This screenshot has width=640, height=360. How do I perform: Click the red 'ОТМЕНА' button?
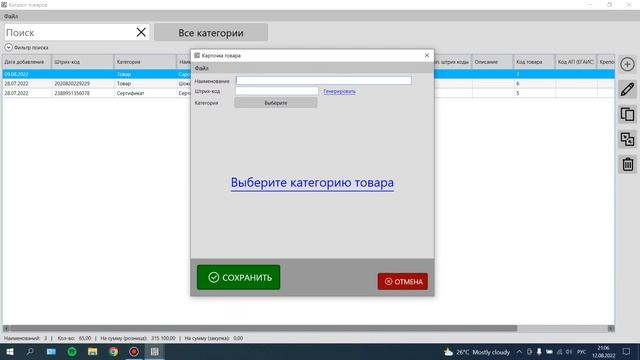click(403, 282)
